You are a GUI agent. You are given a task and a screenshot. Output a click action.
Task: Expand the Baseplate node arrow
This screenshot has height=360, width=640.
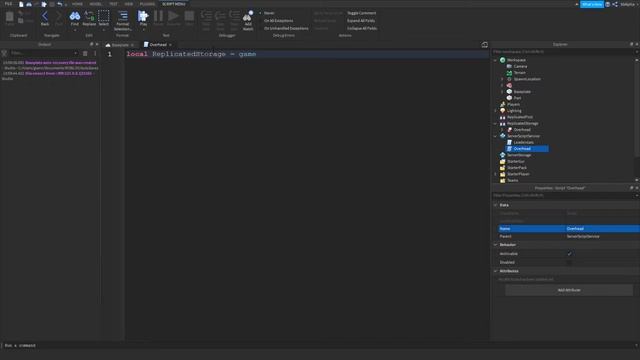502,92
